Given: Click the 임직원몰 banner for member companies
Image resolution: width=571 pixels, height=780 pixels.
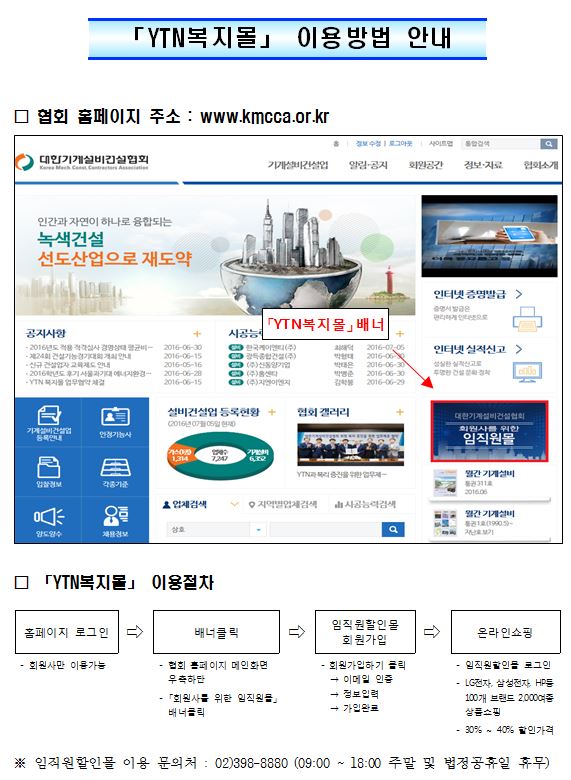Looking at the screenshot, I should (489, 431).
